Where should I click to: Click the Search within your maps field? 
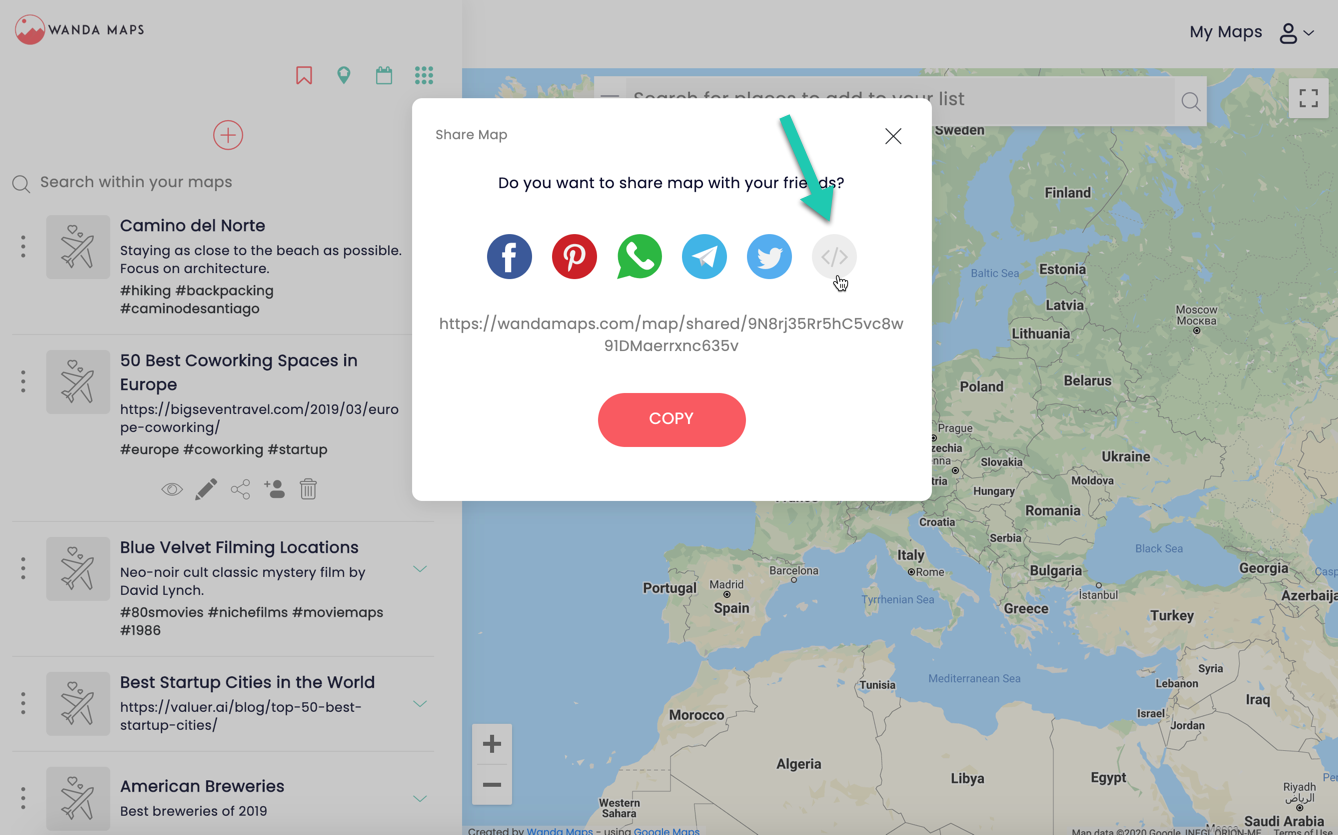pyautogui.click(x=135, y=182)
